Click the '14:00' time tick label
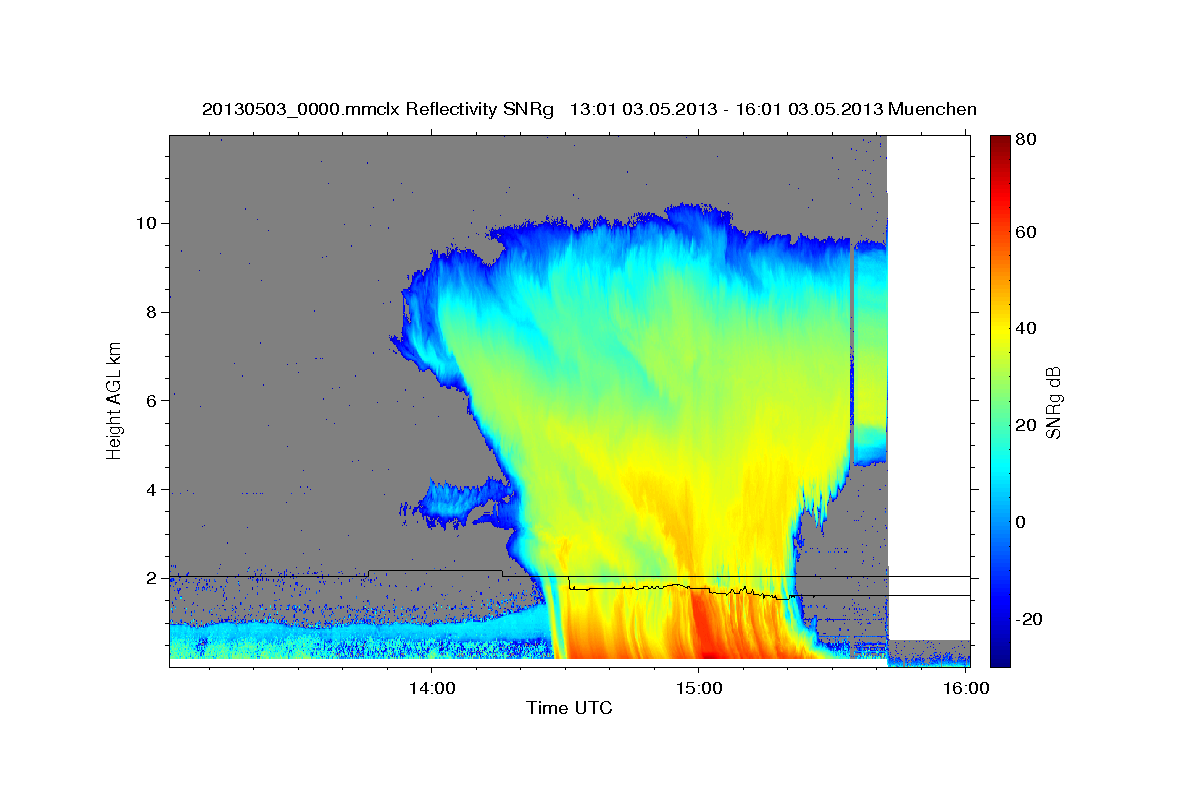The width and height of the screenshot is (1200, 800). pos(433,688)
